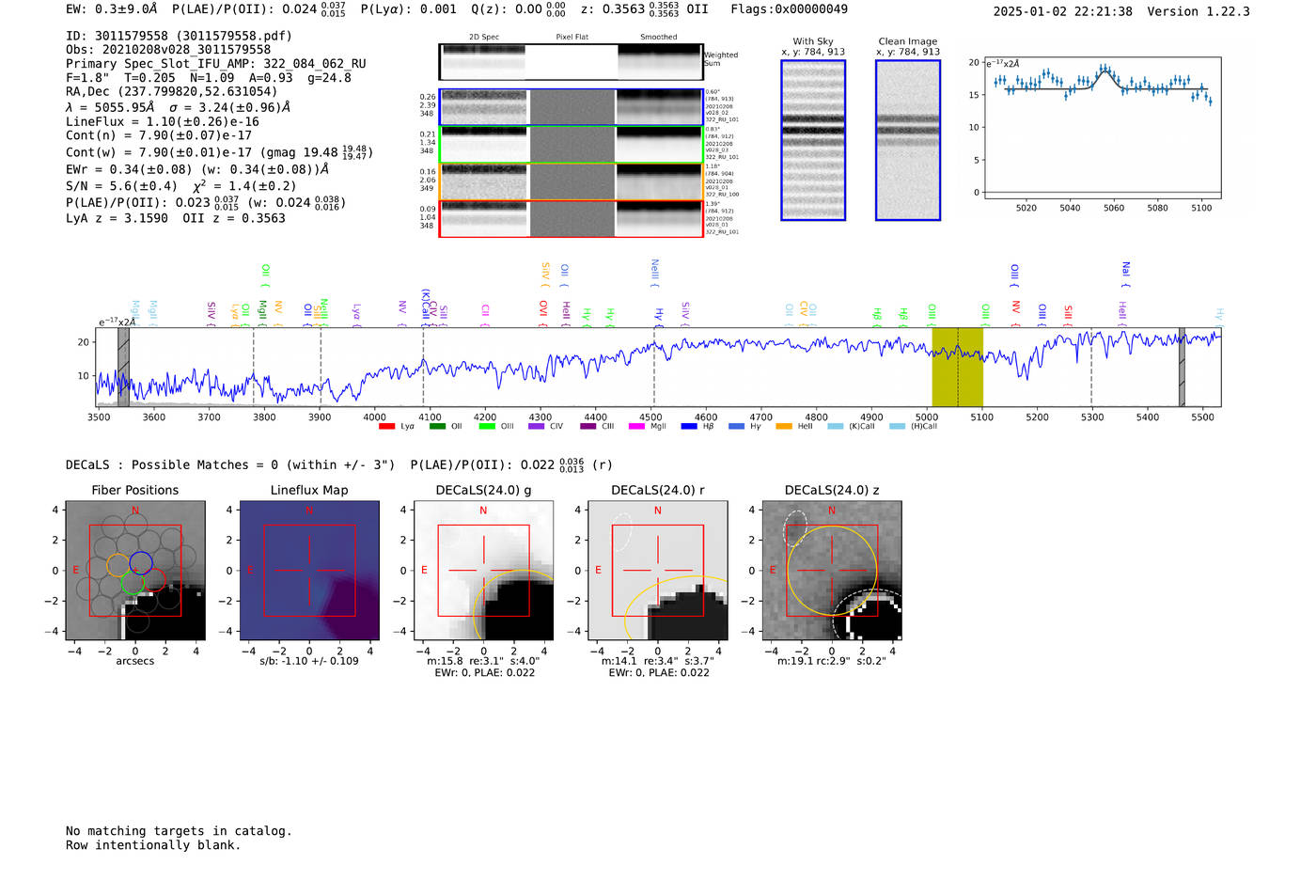The height and width of the screenshot is (896, 1316).
Task: Click the dark green OII legend swatch
Action: 437,427
